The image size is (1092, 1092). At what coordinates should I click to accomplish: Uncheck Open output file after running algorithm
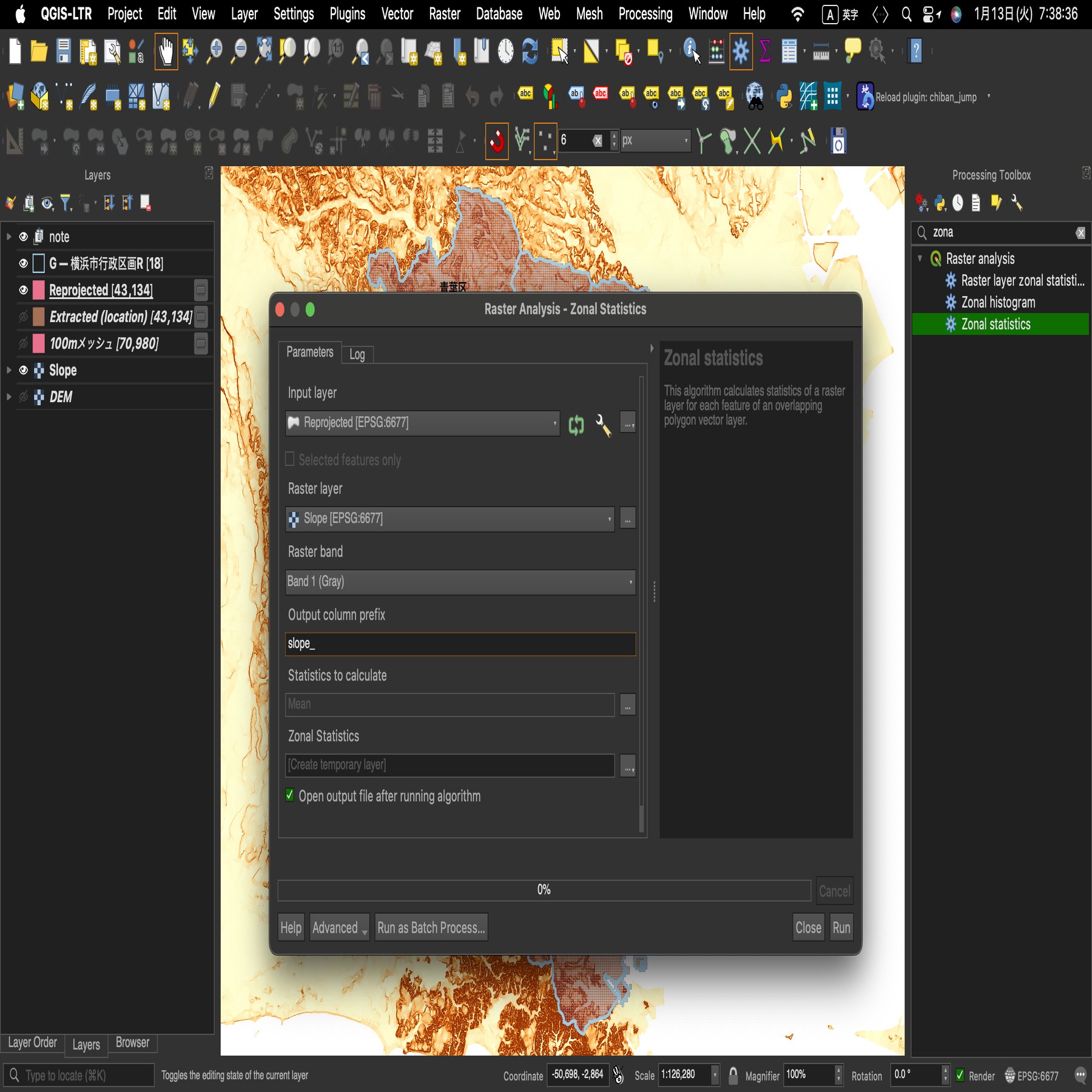(x=290, y=795)
